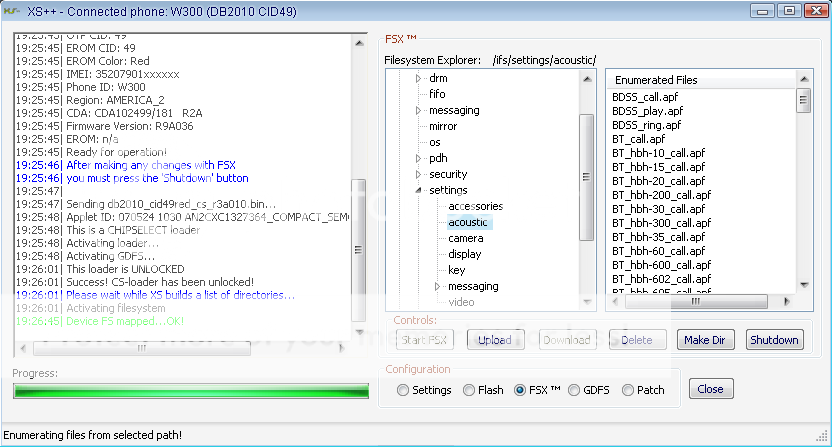The height and width of the screenshot is (447, 832).
Task: Select file BT_hbh-300_call.apf
Action: (662, 223)
